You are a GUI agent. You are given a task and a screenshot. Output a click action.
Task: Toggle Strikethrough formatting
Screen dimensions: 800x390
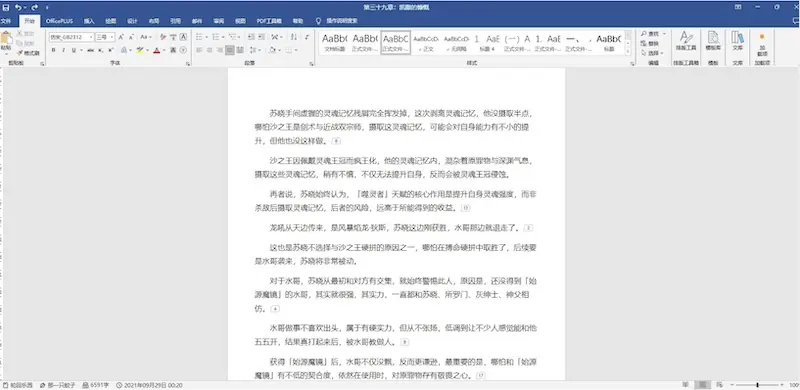pos(90,50)
